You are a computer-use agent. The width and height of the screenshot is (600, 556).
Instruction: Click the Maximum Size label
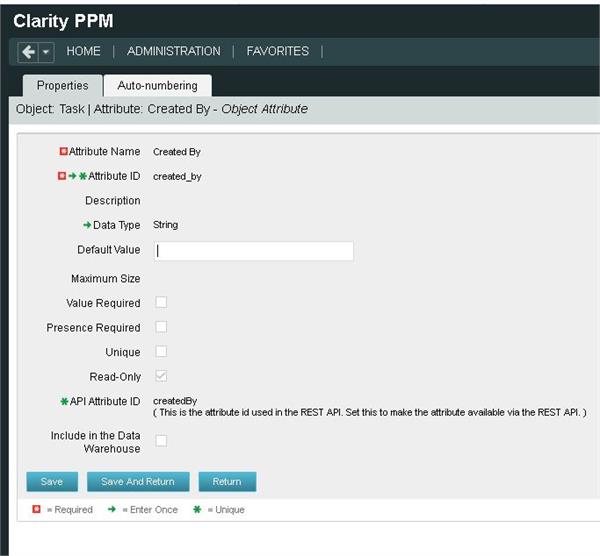[x=106, y=279]
